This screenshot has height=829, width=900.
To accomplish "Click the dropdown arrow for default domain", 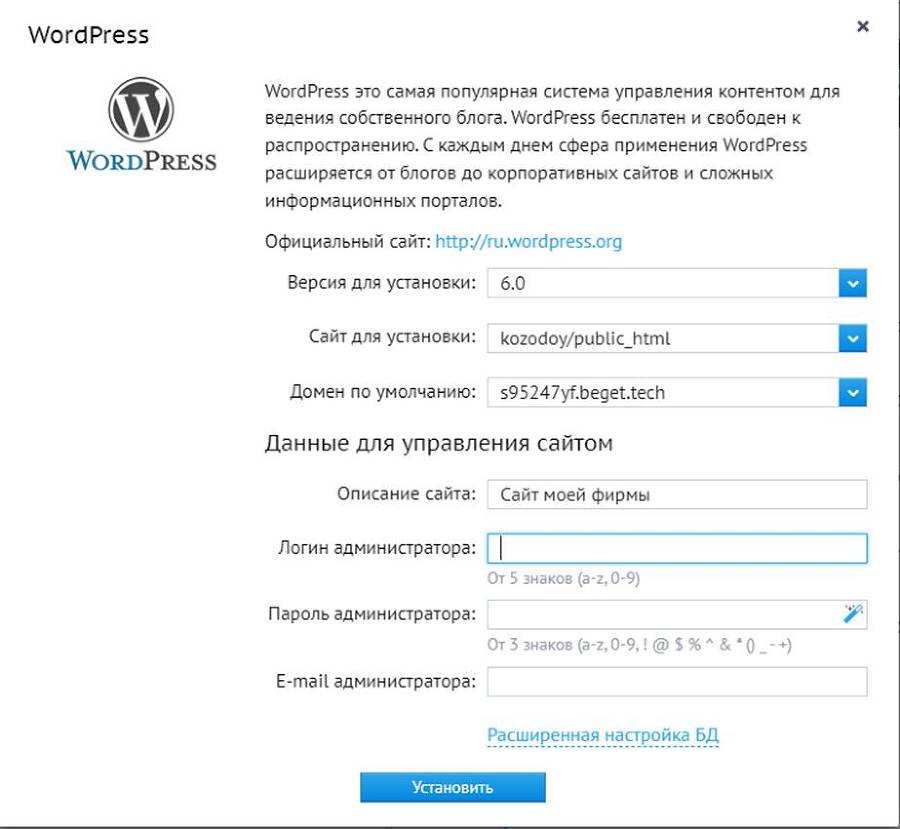I will (x=852, y=392).
